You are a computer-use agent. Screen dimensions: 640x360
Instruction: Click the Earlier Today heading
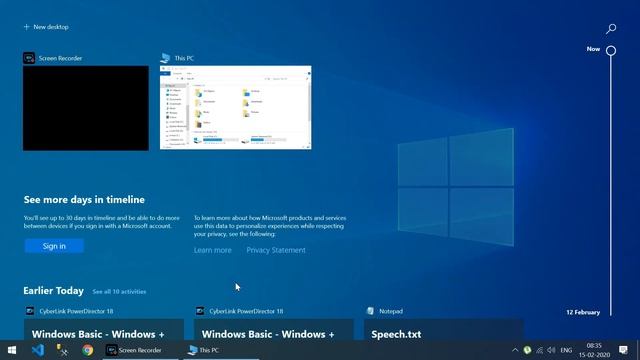[x=53, y=291]
